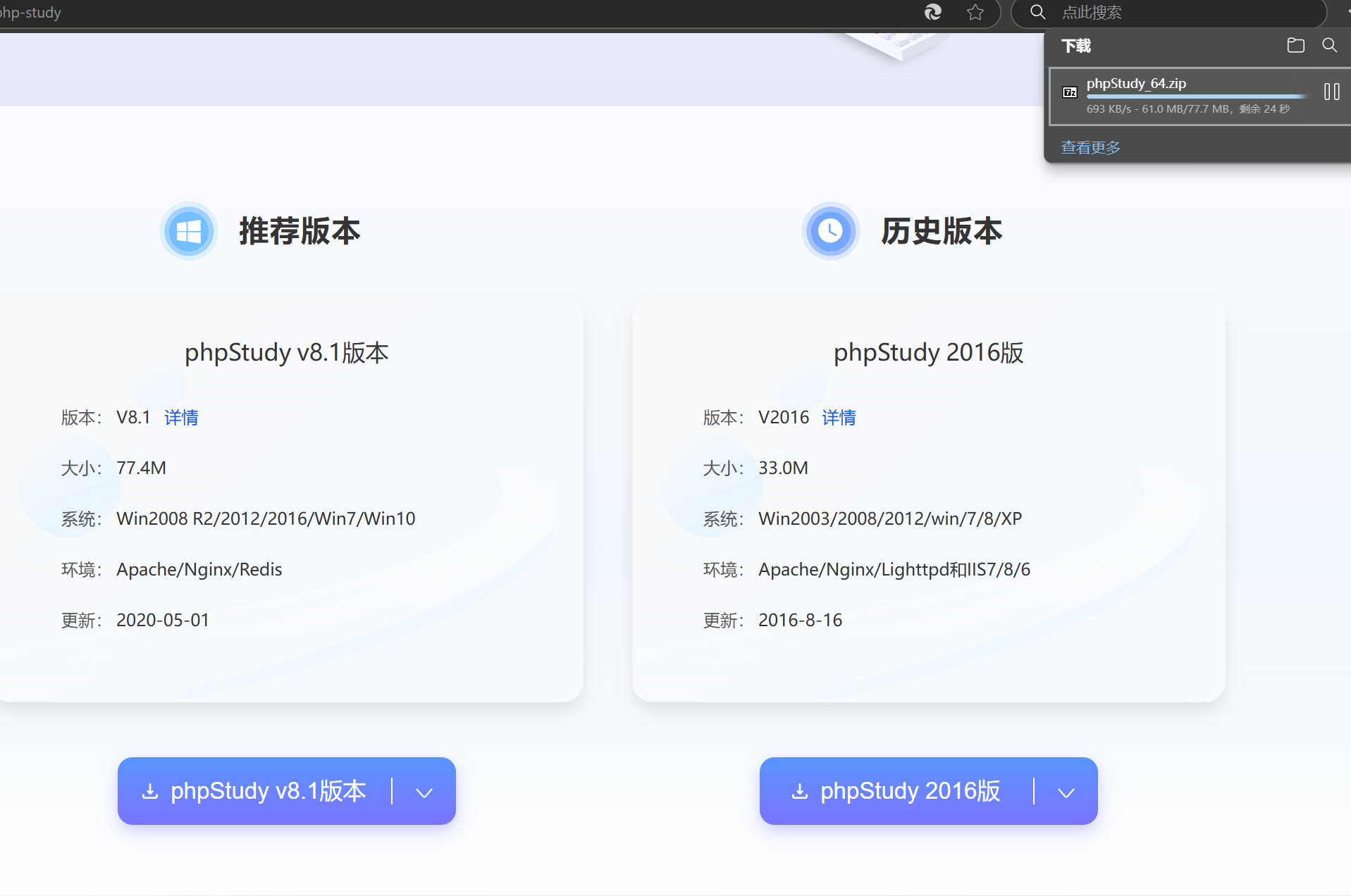Click the 下载 panel title
This screenshot has width=1351, height=896.
pyautogui.click(x=1076, y=46)
